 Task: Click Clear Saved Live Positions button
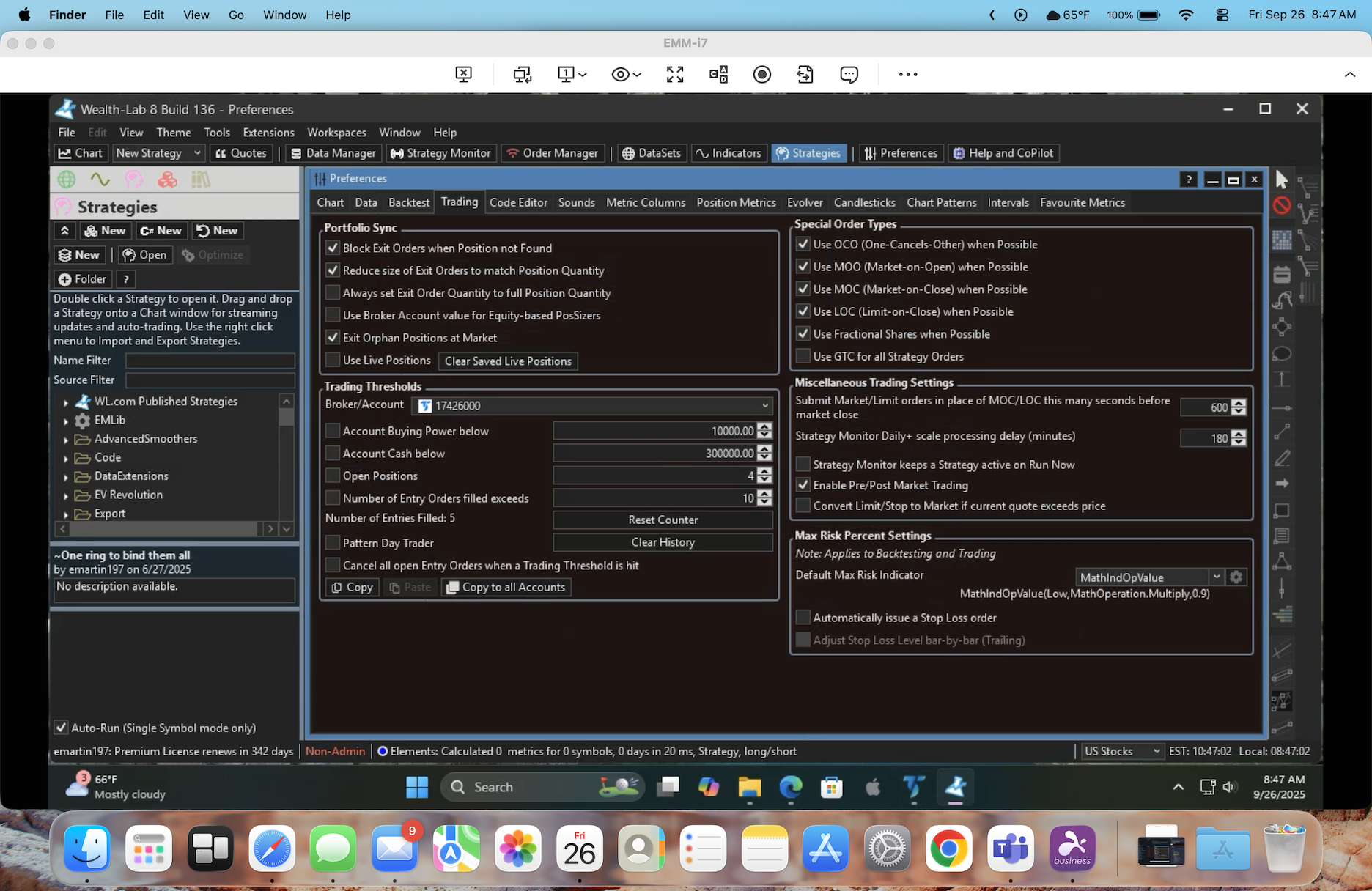pos(508,361)
